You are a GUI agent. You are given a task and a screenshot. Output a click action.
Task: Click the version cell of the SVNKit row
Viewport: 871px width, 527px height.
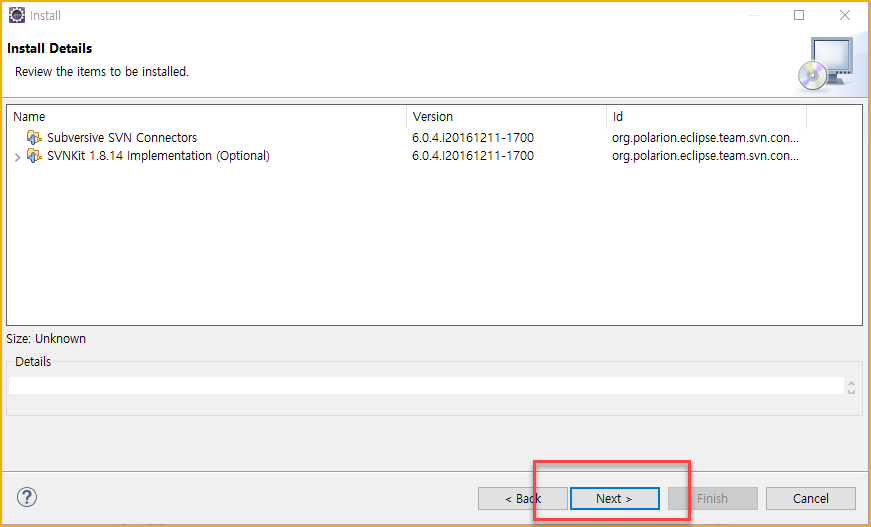click(x=473, y=156)
